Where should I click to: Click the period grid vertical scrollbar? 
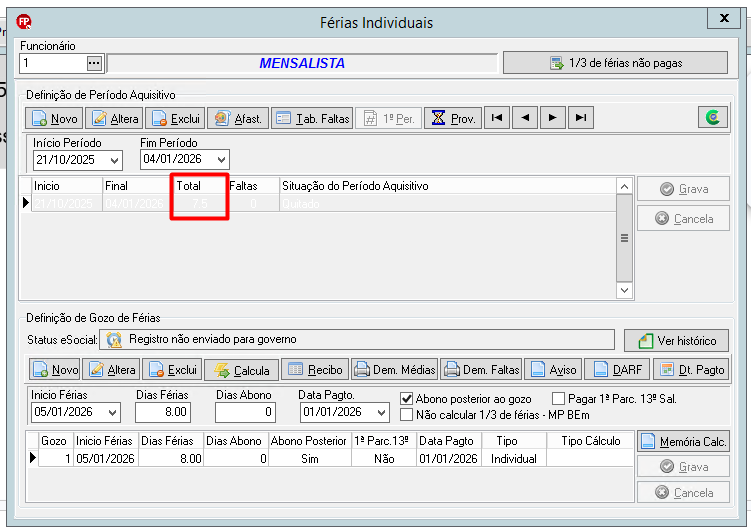[x=624, y=238]
